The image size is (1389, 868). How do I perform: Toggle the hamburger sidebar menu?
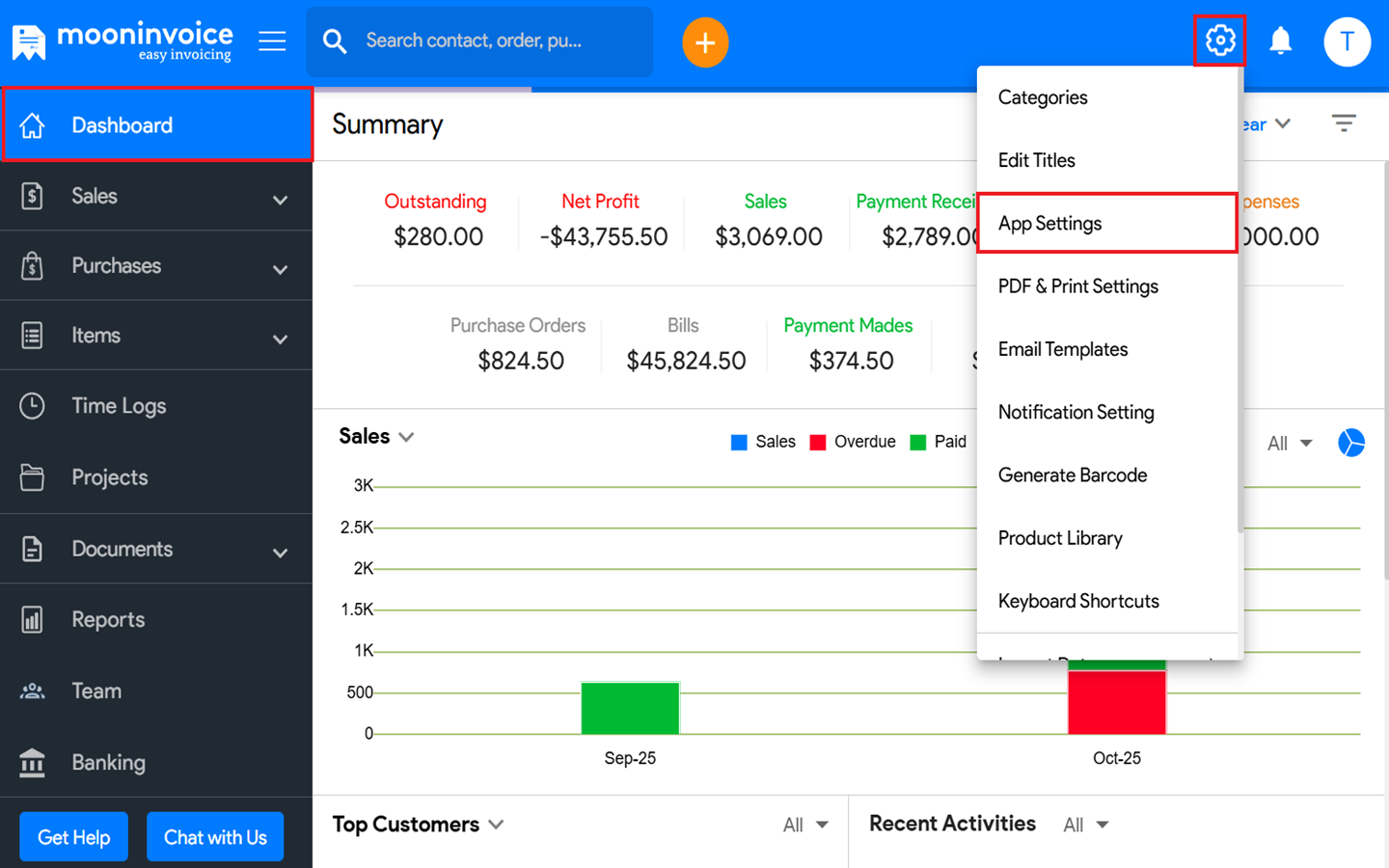click(272, 41)
